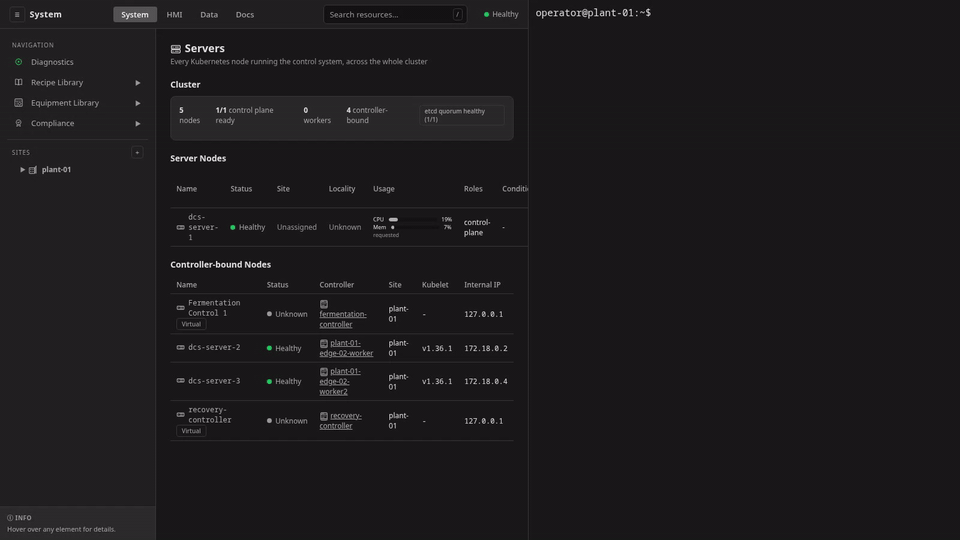Click the Mem usage bar for dcs-server-1

414,227
